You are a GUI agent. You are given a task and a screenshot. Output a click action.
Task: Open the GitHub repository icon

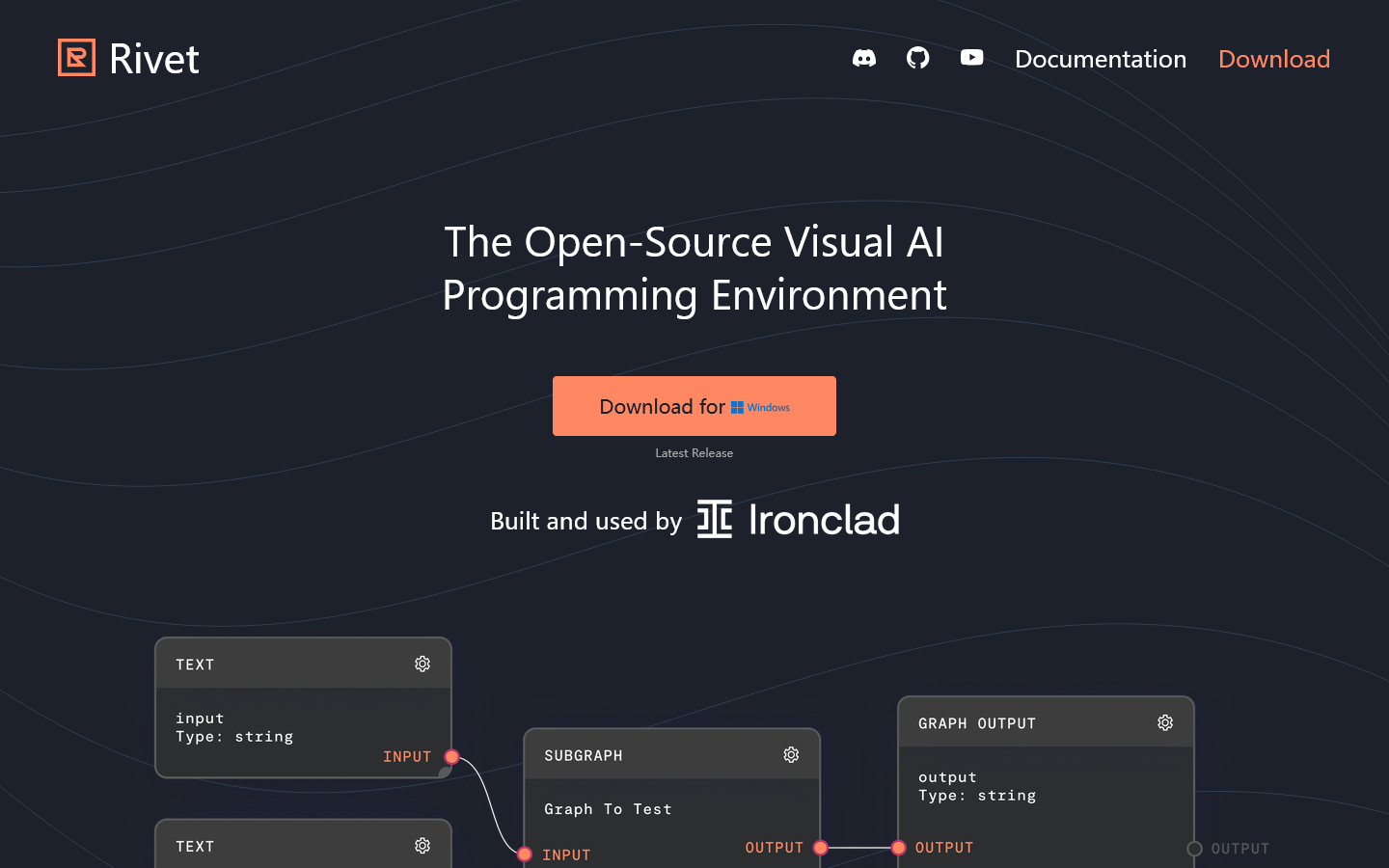[918, 58]
